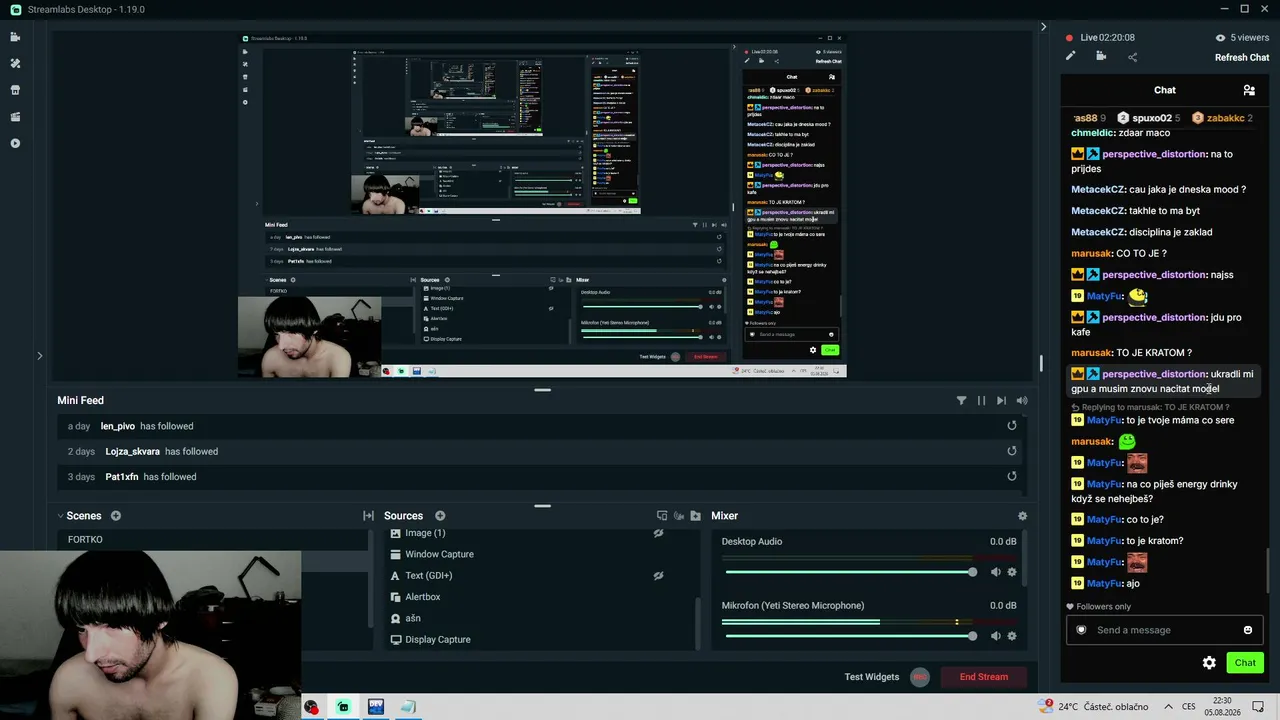Open the Editor camera icon in left sidebar
This screenshot has width=1280, height=720.
pyautogui.click(x=15, y=37)
